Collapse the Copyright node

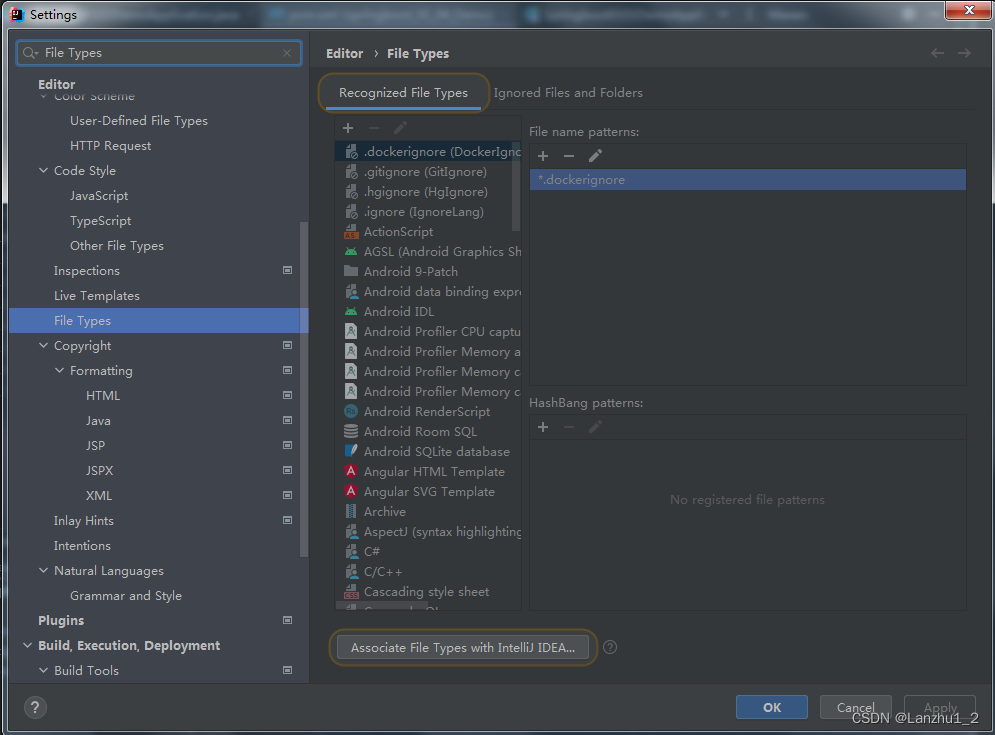tap(44, 345)
